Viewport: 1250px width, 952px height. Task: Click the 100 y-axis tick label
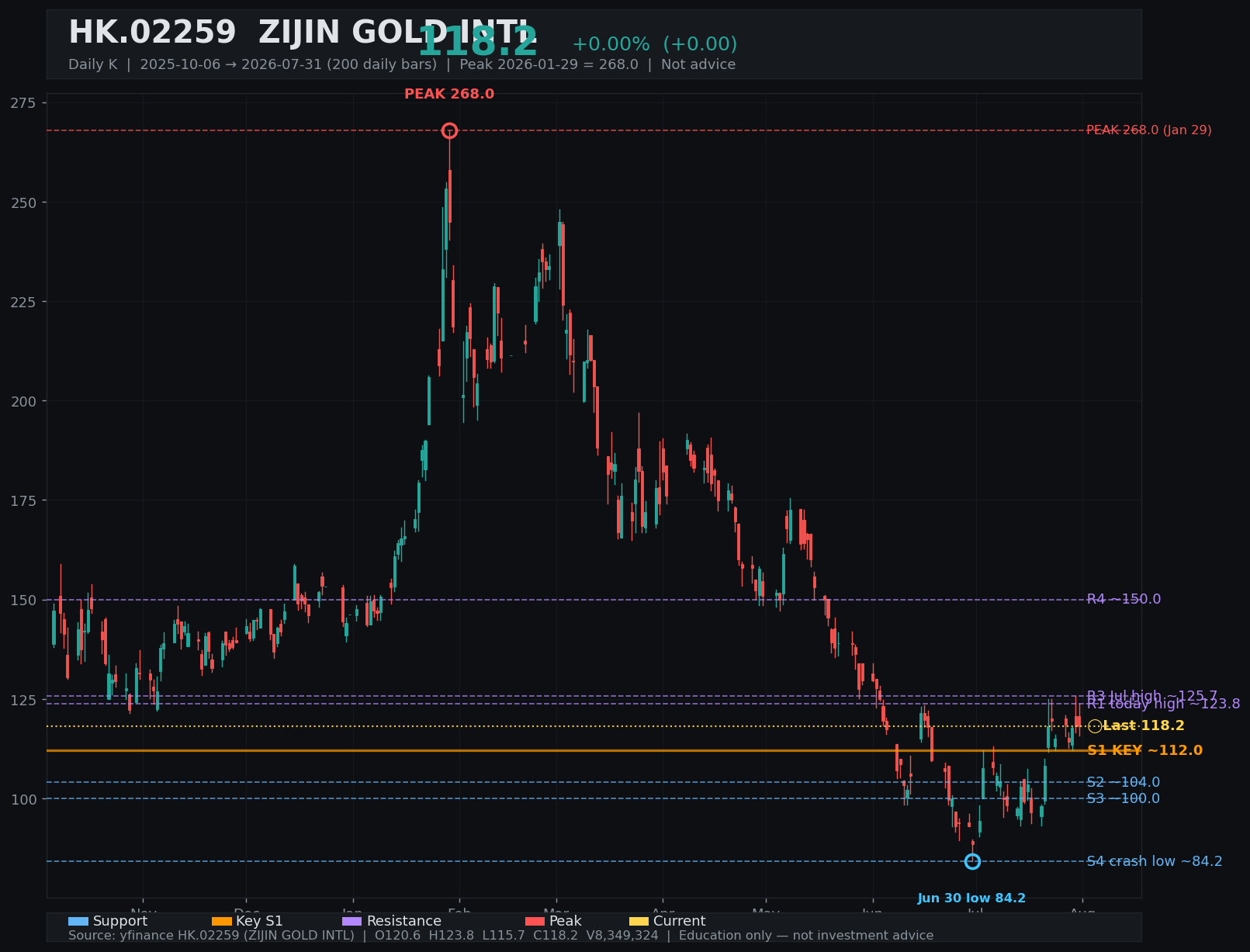(x=25, y=800)
